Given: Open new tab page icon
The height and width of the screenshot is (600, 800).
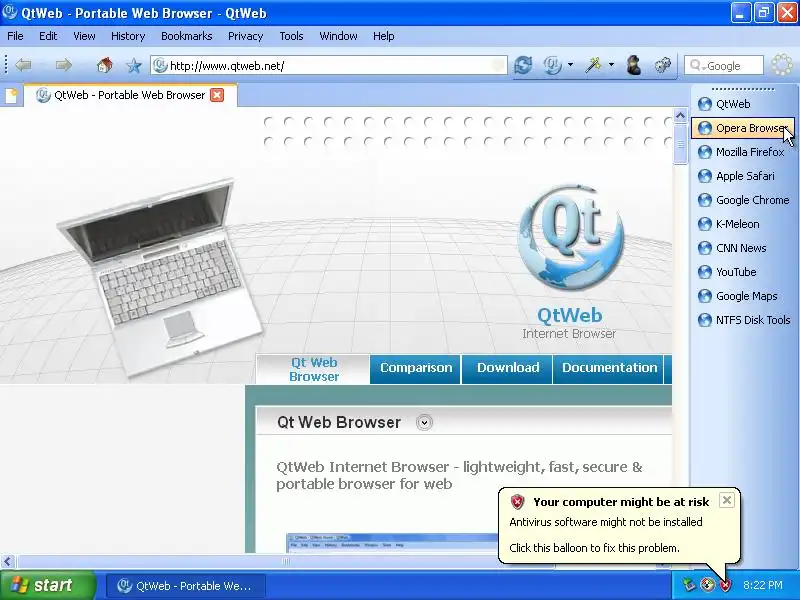Looking at the screenshot, I should (x=11, y=95).
